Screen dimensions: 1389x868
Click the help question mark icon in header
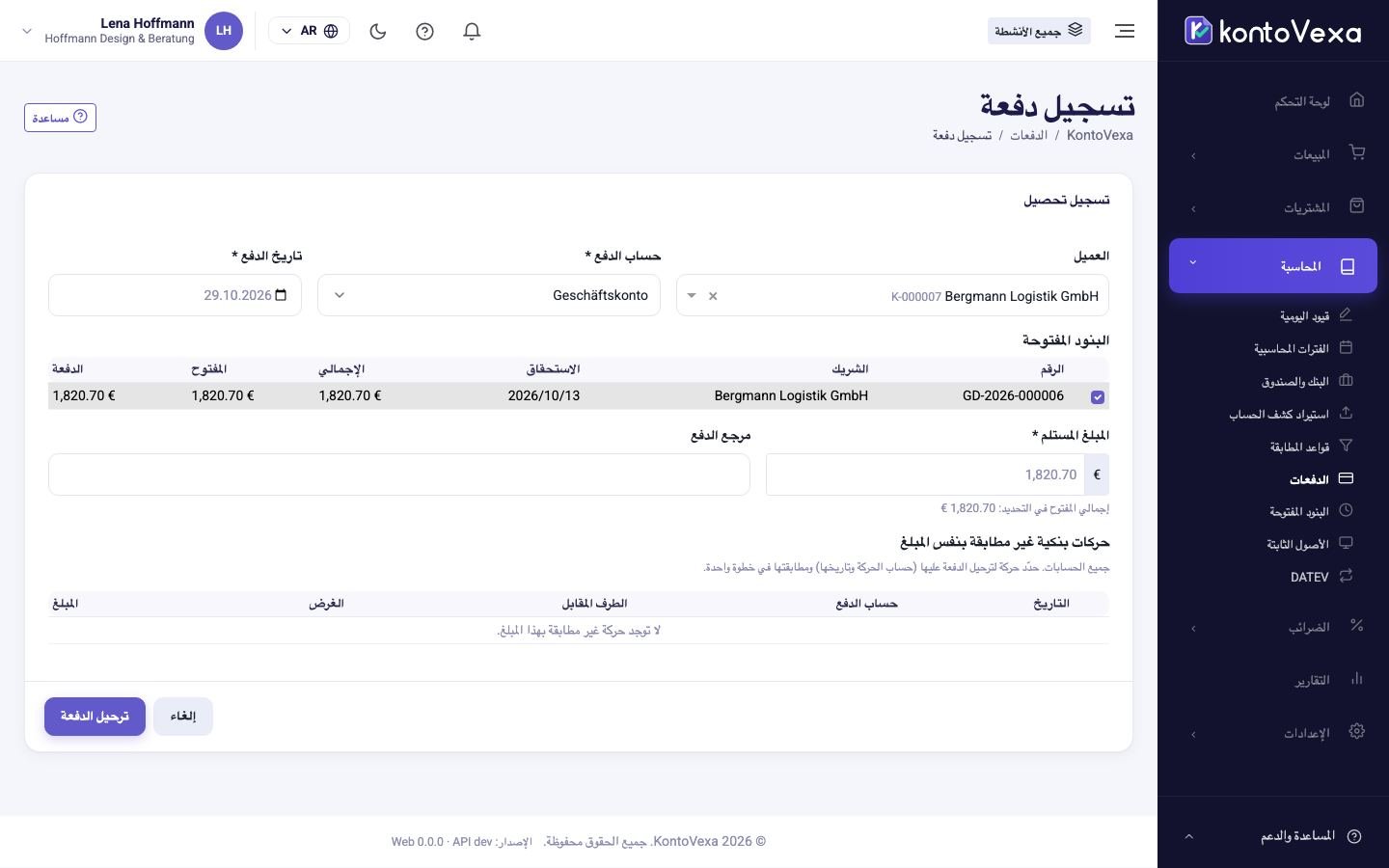pyautogui.click(x=424, y=31)
